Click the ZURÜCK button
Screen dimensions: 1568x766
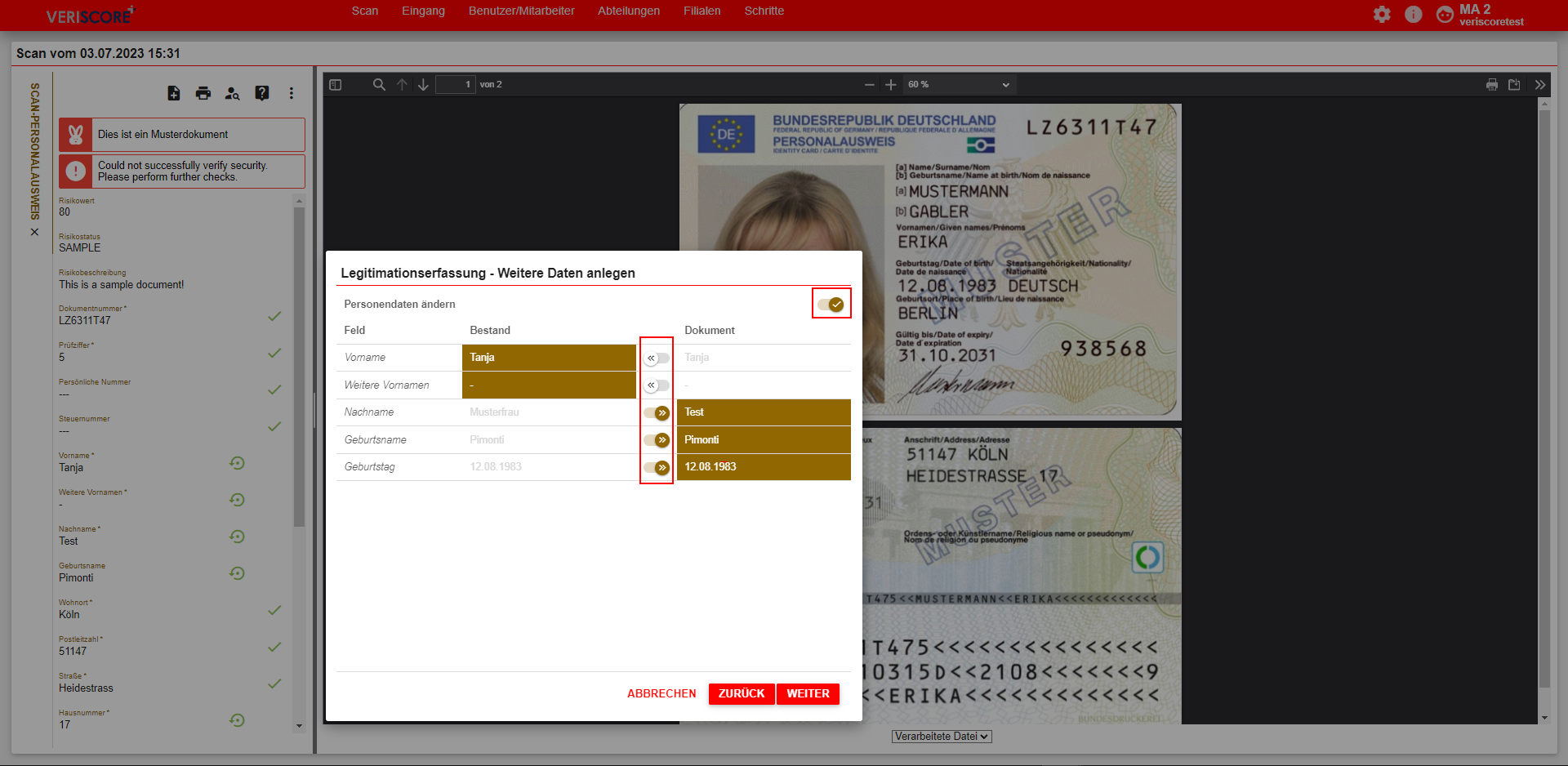[742, 693]
